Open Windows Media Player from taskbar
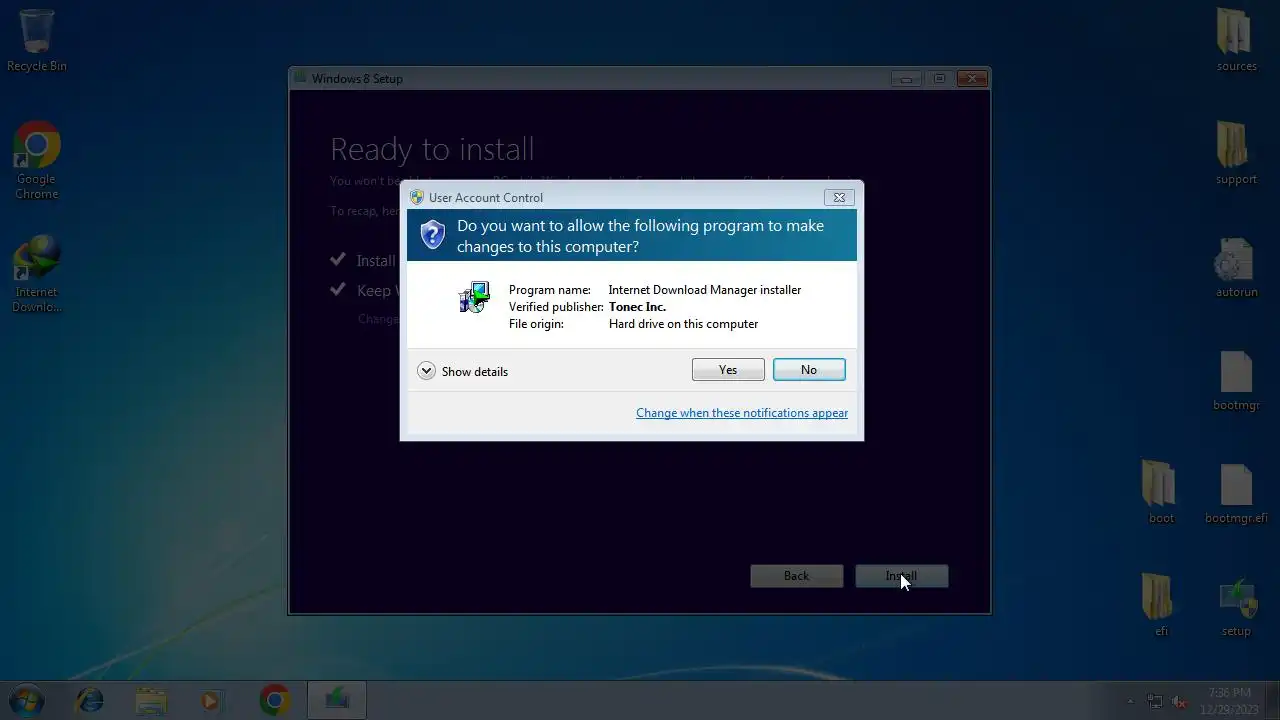Viewport: 1280px width, 720px height. pos(211,700)
